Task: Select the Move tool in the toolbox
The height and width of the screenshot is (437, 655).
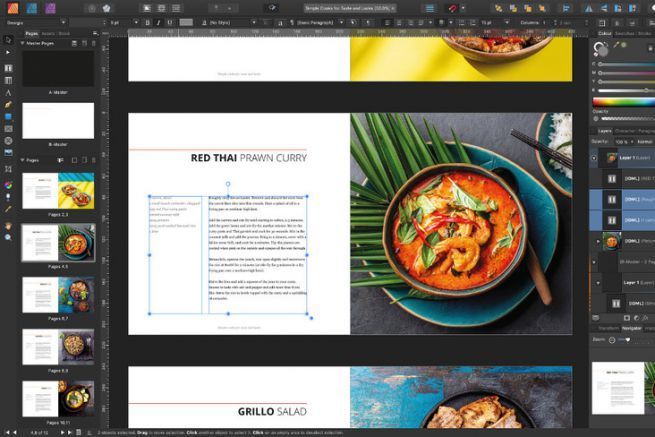Action: [8, 40]
